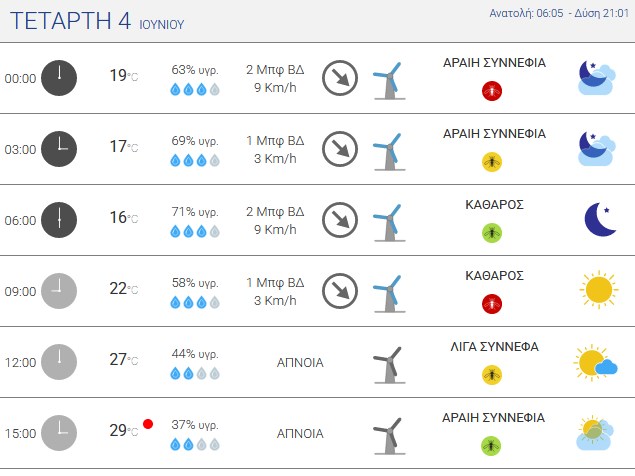This screenshot has height=476, width=635.
Task: Click the wind direction arrow at 09:00
Action: tap(340, 291)
